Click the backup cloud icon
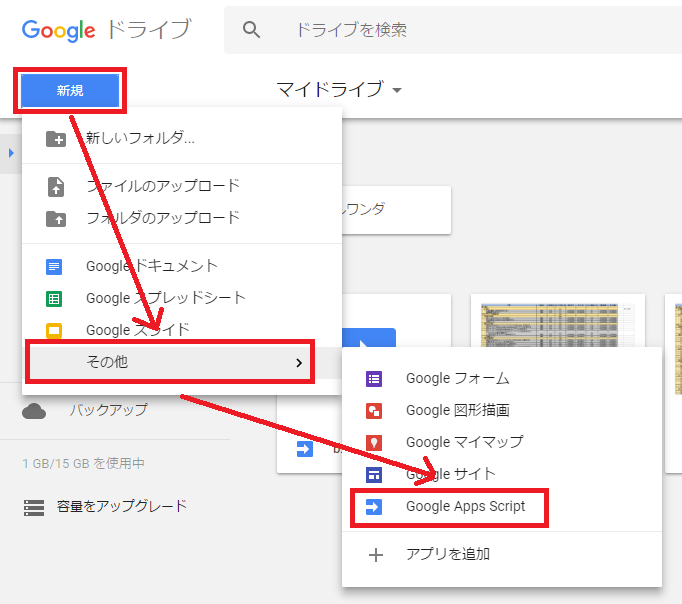This screenshot has height=604, width=682. [x=34, y=411]
